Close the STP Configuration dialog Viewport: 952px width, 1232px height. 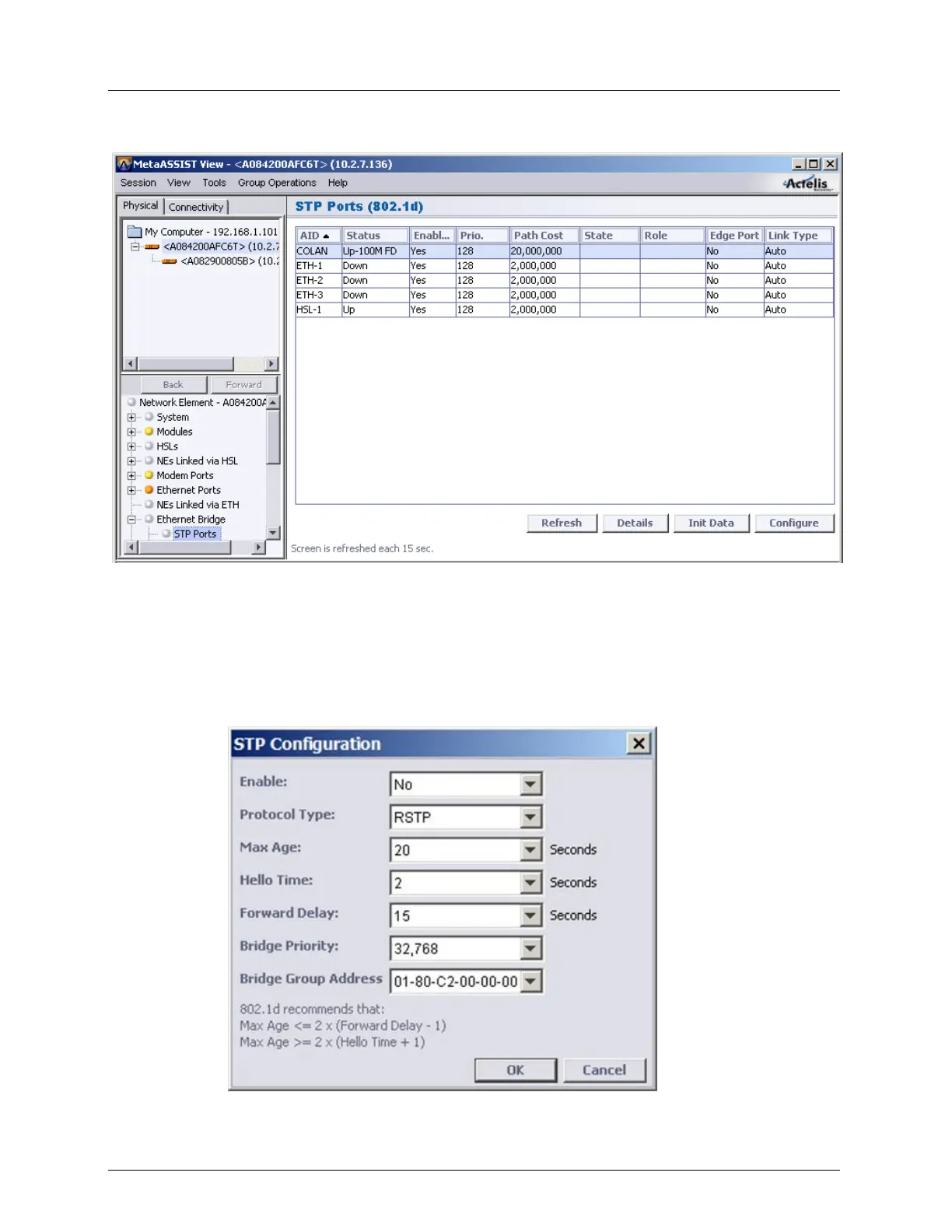(x=639, y=744)
